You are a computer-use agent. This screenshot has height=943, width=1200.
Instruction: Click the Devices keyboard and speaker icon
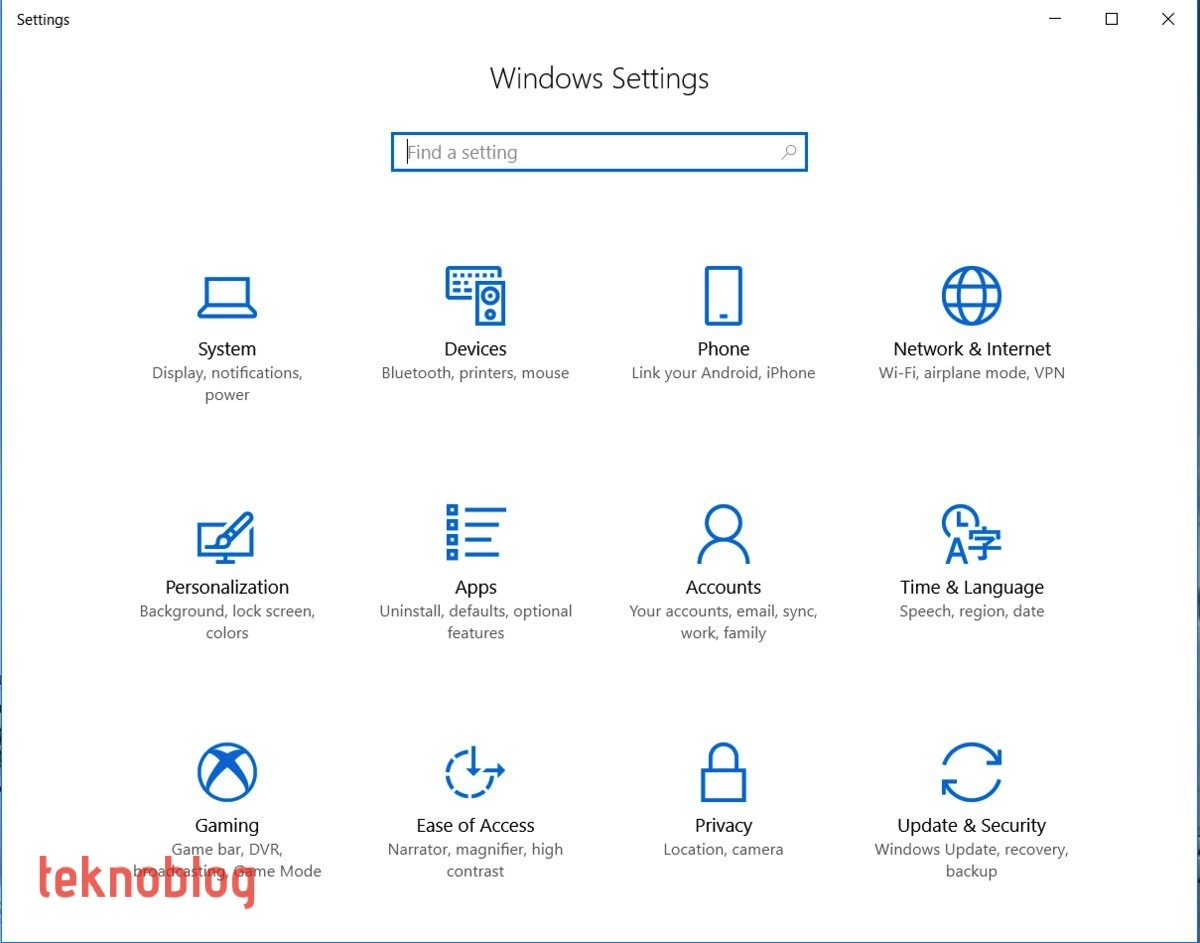[475, 296]
